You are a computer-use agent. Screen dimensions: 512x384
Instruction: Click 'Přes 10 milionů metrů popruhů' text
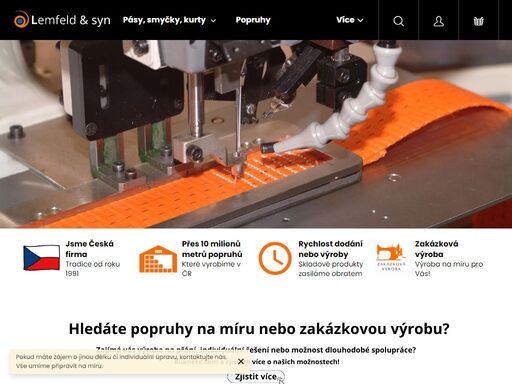pyautogui.click(x=212, y=249)
